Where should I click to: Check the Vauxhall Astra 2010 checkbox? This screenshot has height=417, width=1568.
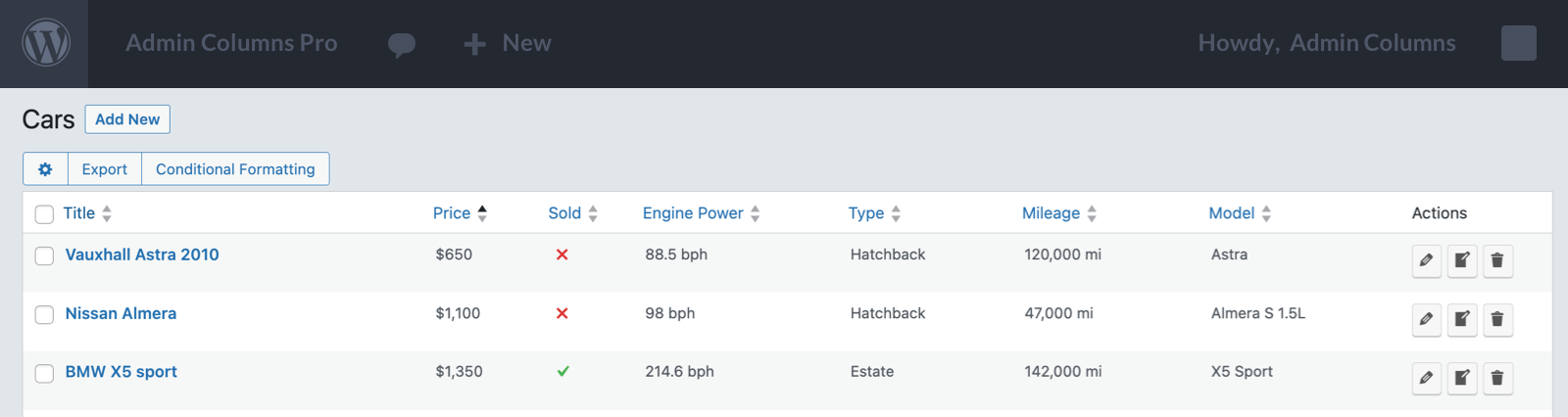tap(44, 255)
